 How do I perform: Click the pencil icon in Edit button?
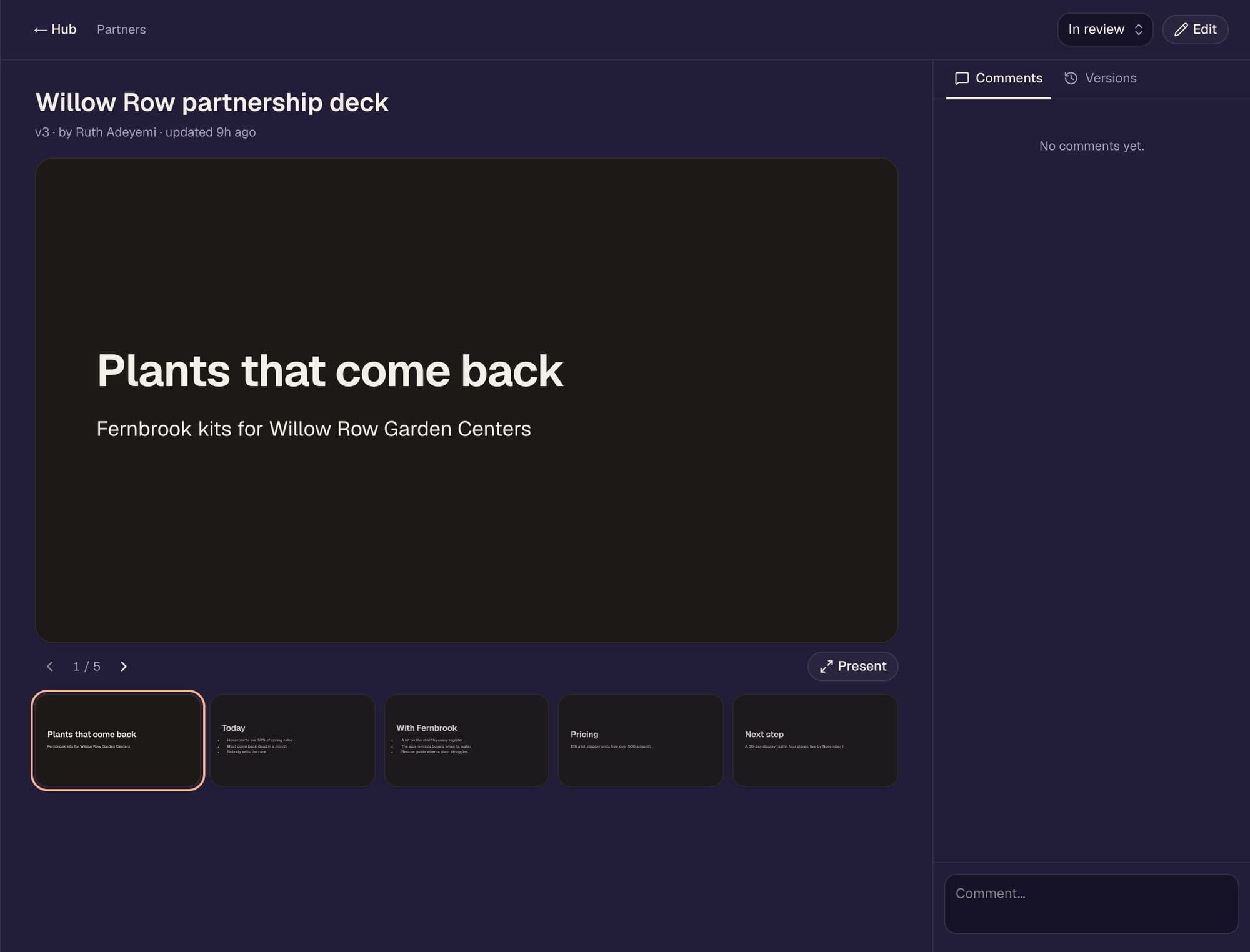click(1181, 29)
